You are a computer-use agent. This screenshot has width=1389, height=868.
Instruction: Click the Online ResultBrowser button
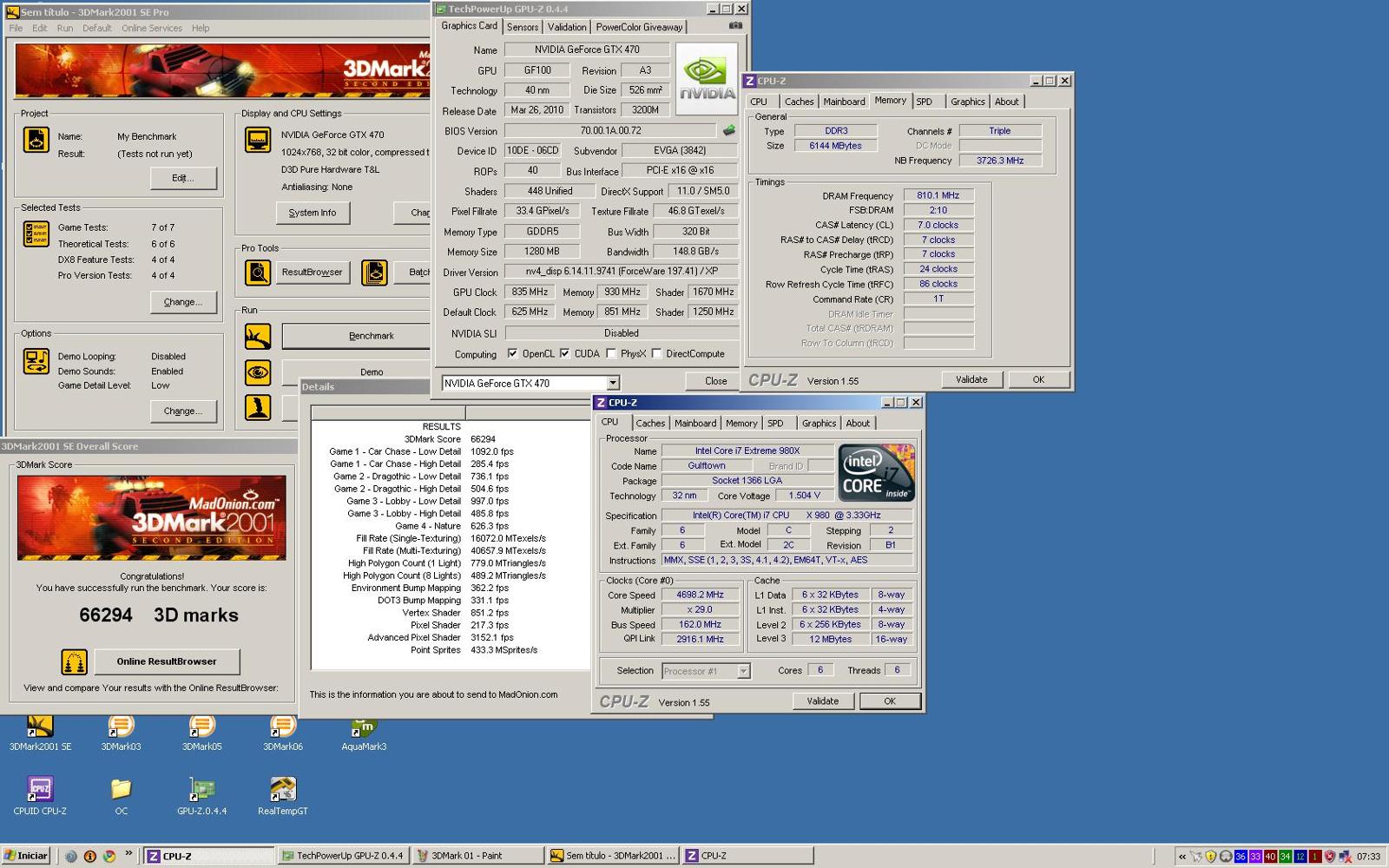click(167, 661)
